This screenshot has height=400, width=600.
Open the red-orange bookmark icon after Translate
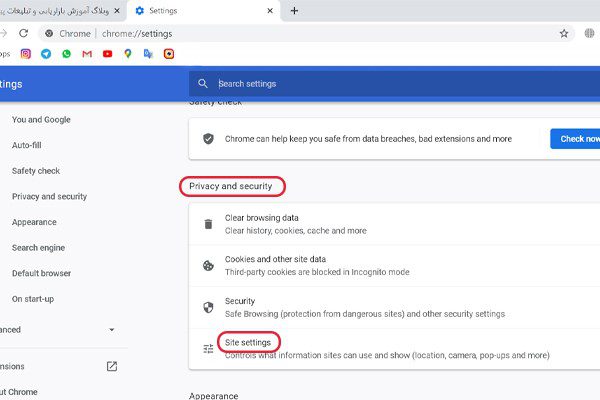(x=169, y=54)
